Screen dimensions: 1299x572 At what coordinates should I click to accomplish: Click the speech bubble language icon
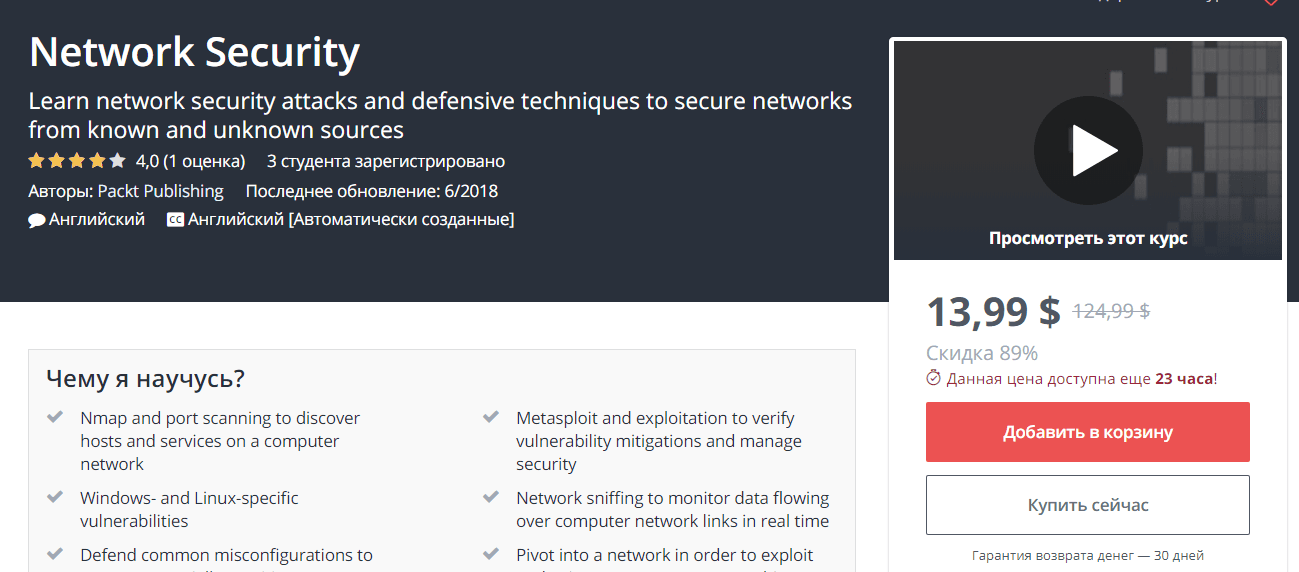click(x=37, y=220)
